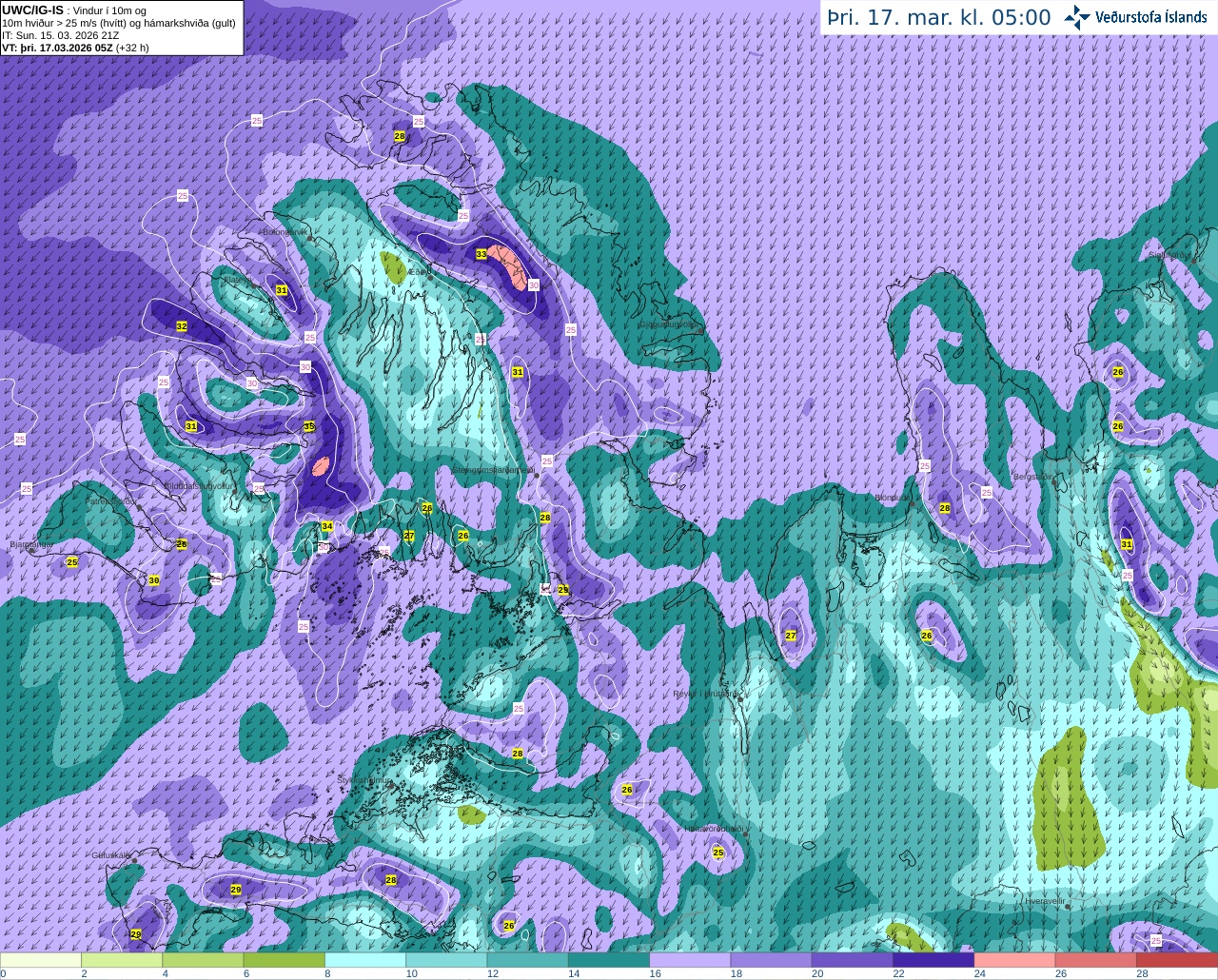
Task: Click the Hveravellir station label
Action: pos(1044,900)
